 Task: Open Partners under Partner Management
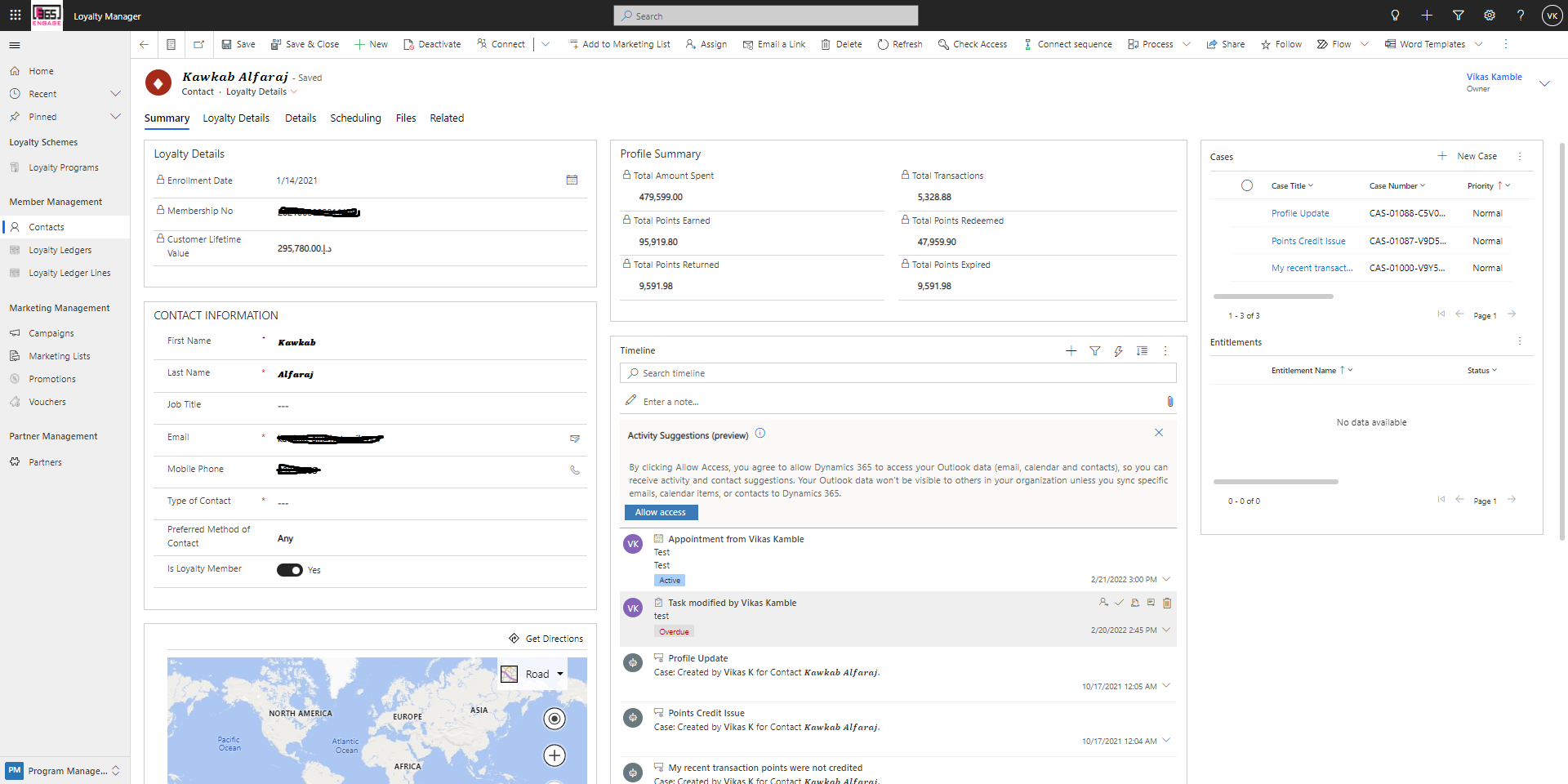point(46,461)
